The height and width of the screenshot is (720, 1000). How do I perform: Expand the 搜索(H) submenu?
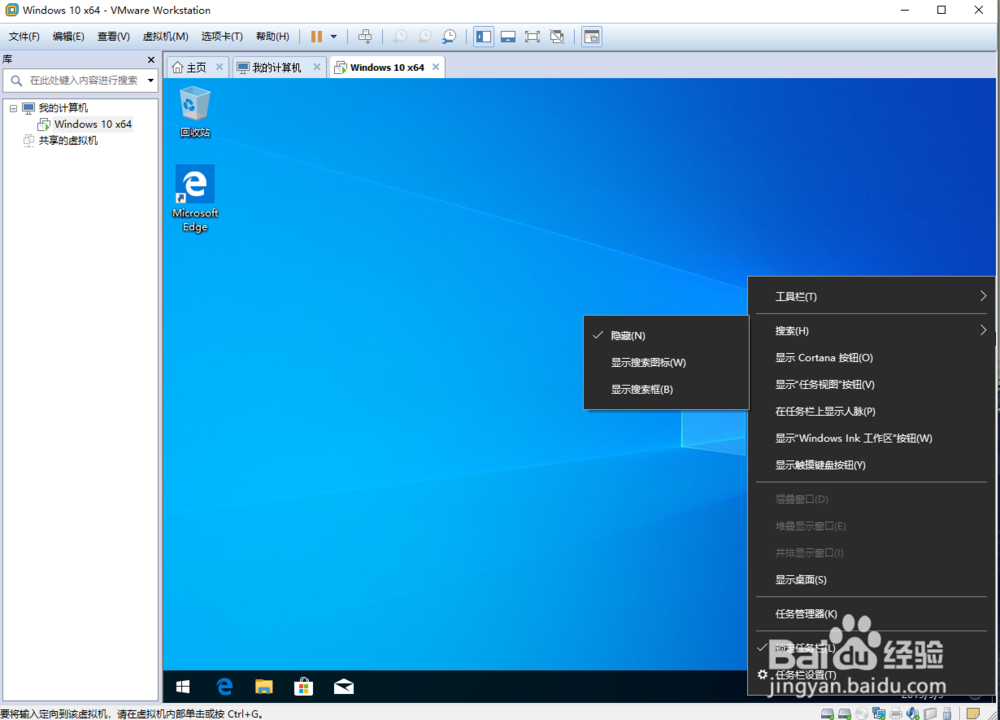click(871, 330)
